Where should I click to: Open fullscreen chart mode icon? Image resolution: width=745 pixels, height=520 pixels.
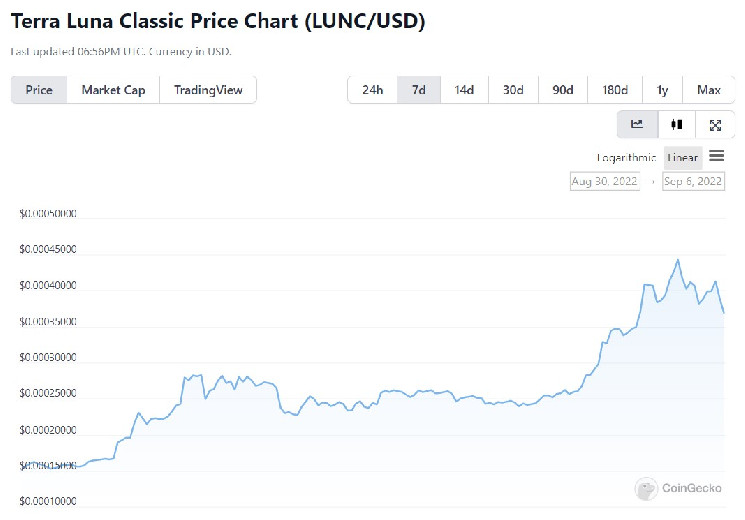pyautogui.click(x=715, y=125)
